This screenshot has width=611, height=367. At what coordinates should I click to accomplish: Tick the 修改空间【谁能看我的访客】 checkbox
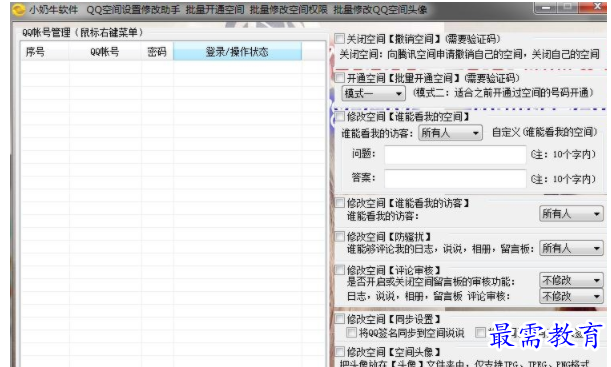[340, 202]
